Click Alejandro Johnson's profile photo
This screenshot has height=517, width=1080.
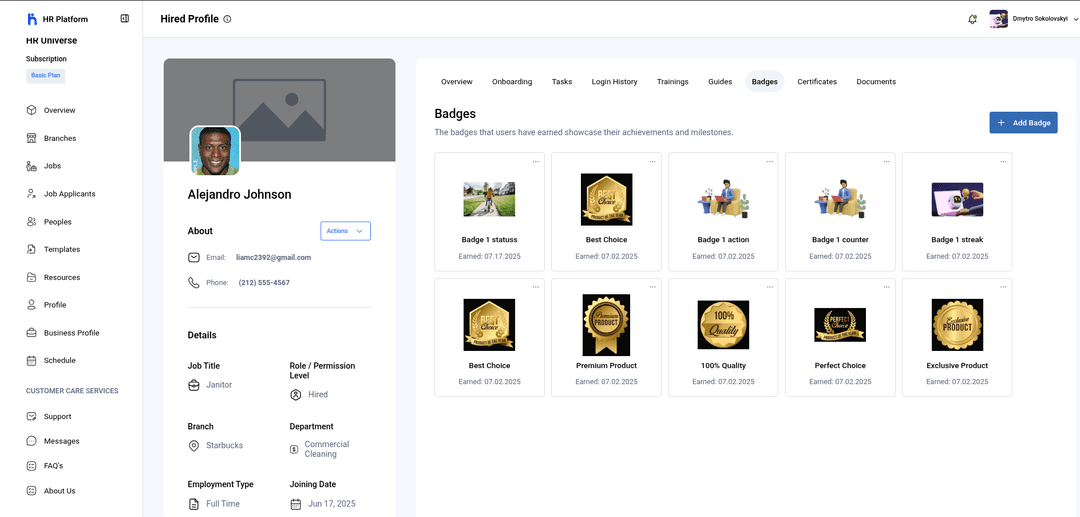[x=215, y=150]
